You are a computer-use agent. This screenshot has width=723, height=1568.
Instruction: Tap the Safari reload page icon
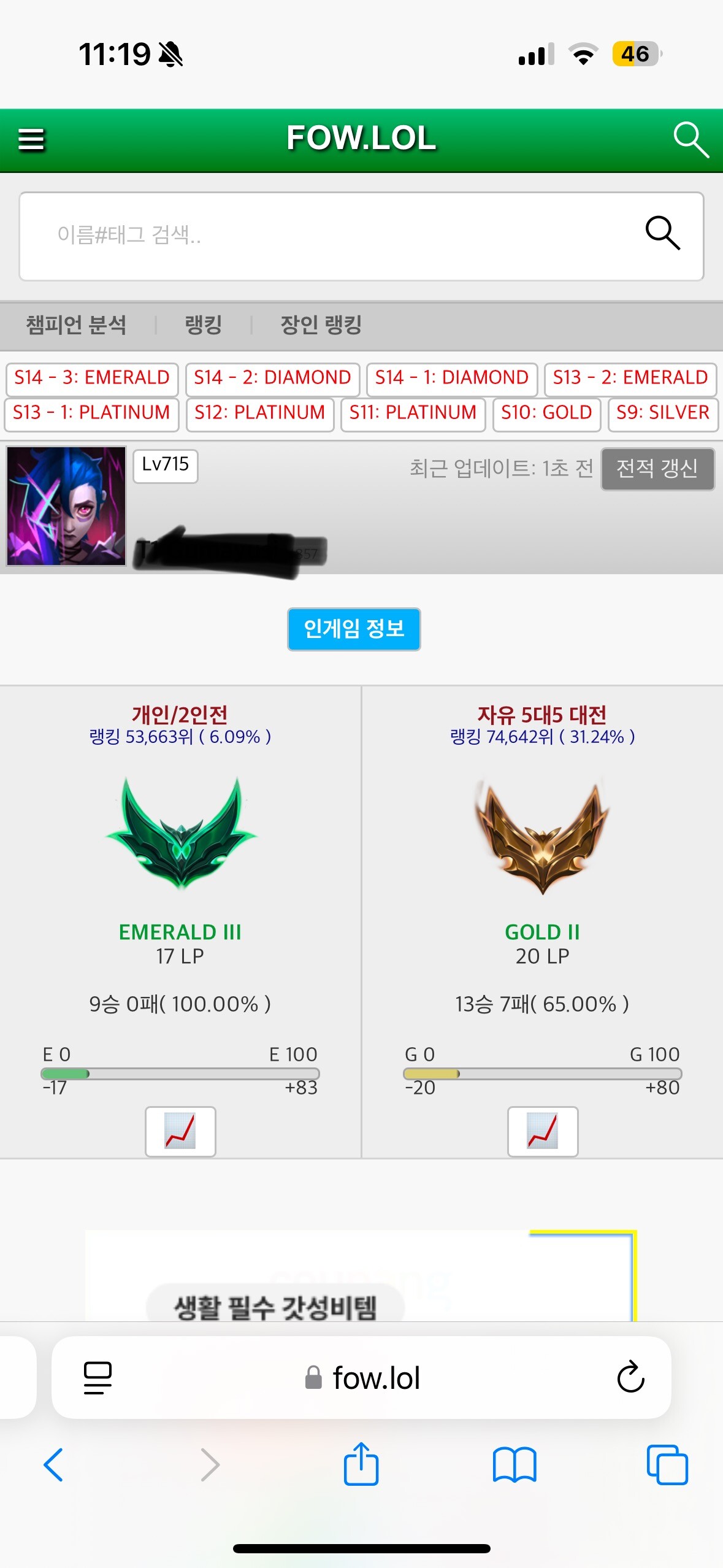630,1377
